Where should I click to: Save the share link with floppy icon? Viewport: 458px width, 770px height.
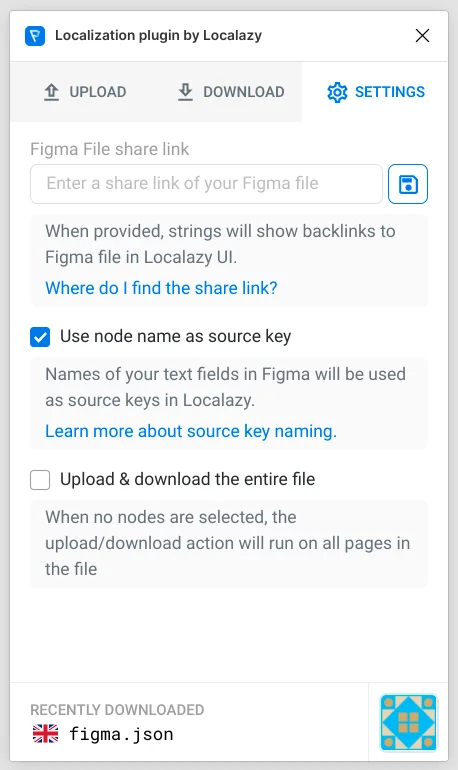click(407, 184)
